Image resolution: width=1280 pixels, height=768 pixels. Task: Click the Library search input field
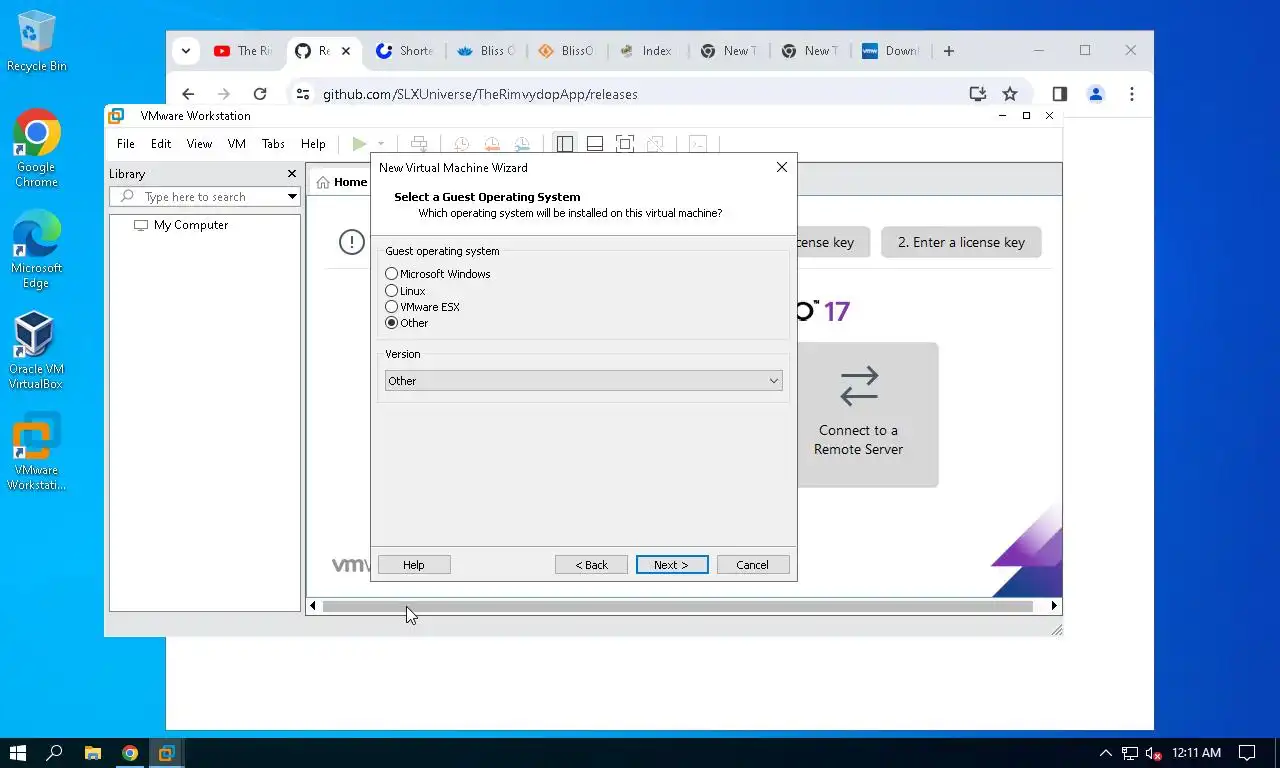point(205,197)
